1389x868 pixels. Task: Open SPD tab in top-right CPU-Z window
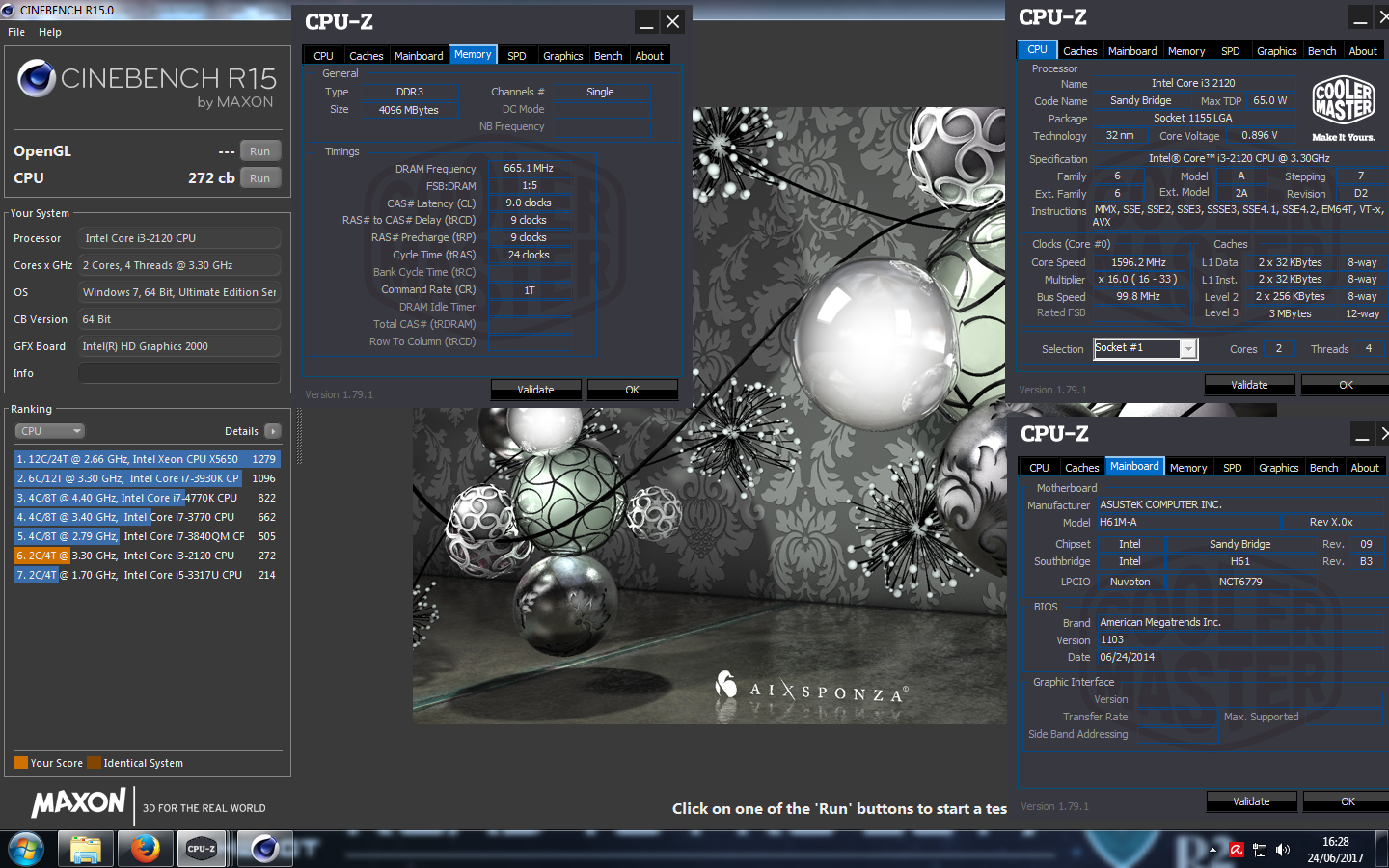tap(1231, 51)
